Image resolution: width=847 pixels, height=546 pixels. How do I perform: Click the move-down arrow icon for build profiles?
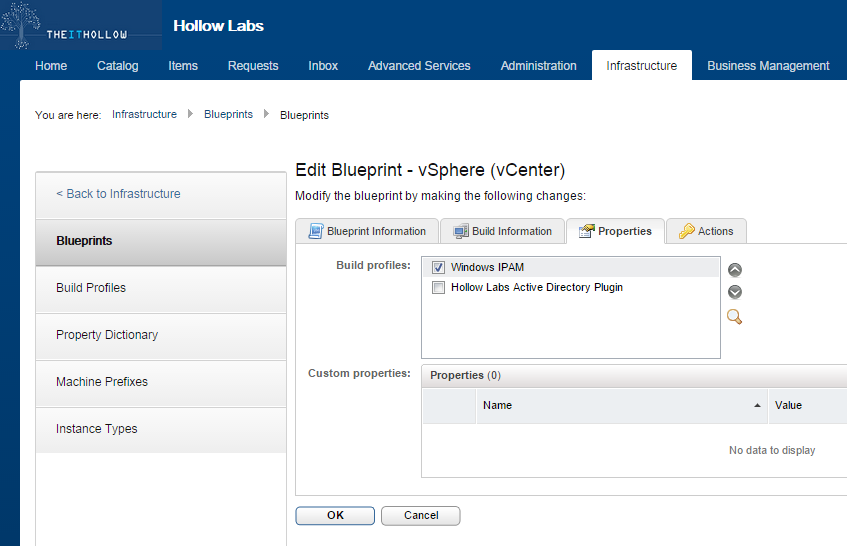[735, 292]
